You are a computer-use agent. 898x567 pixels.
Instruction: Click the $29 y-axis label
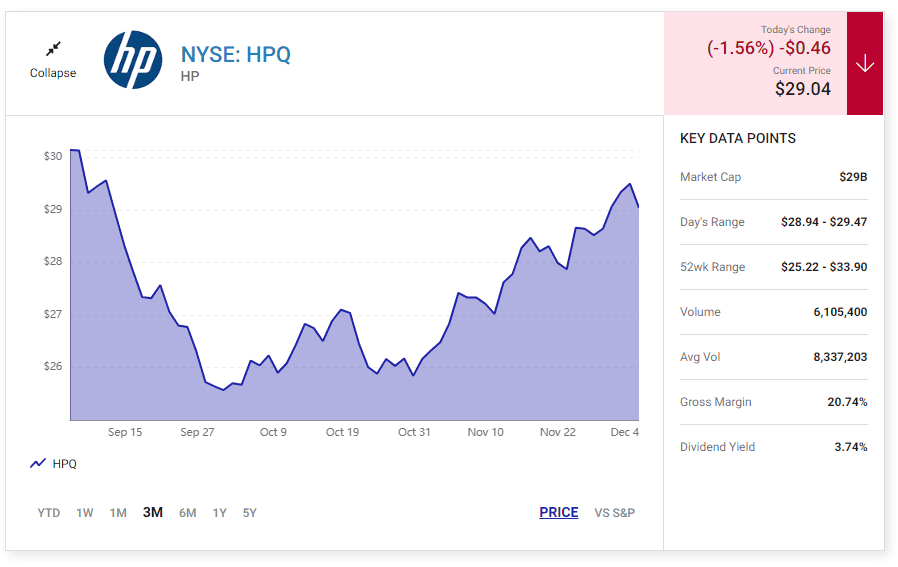tap(53, 208)
